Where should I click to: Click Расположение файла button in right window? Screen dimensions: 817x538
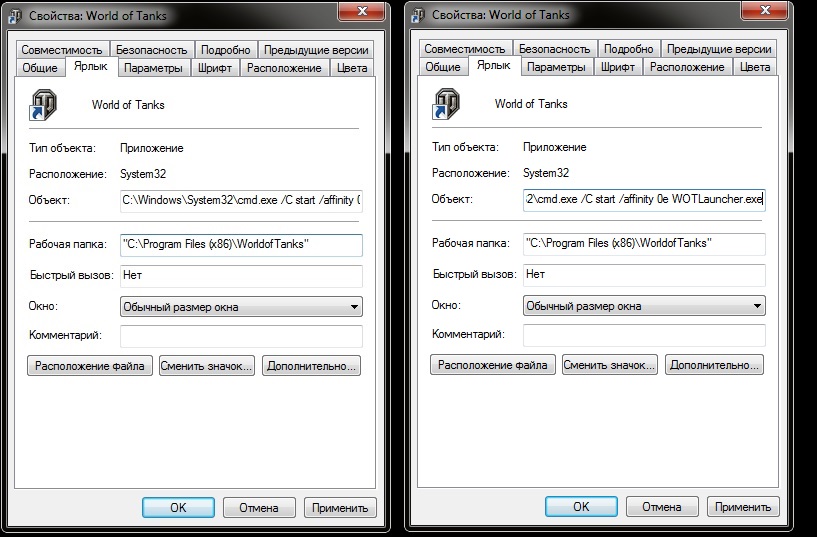pos(493,365)
